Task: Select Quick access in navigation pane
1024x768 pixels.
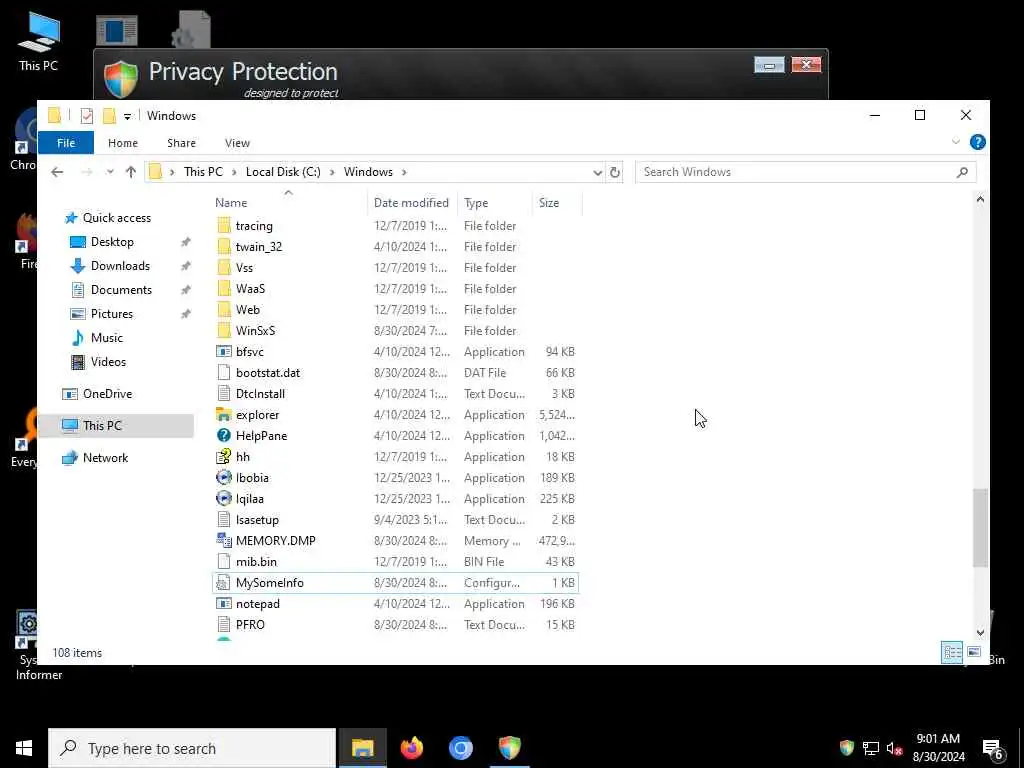Action: (116, 218)
